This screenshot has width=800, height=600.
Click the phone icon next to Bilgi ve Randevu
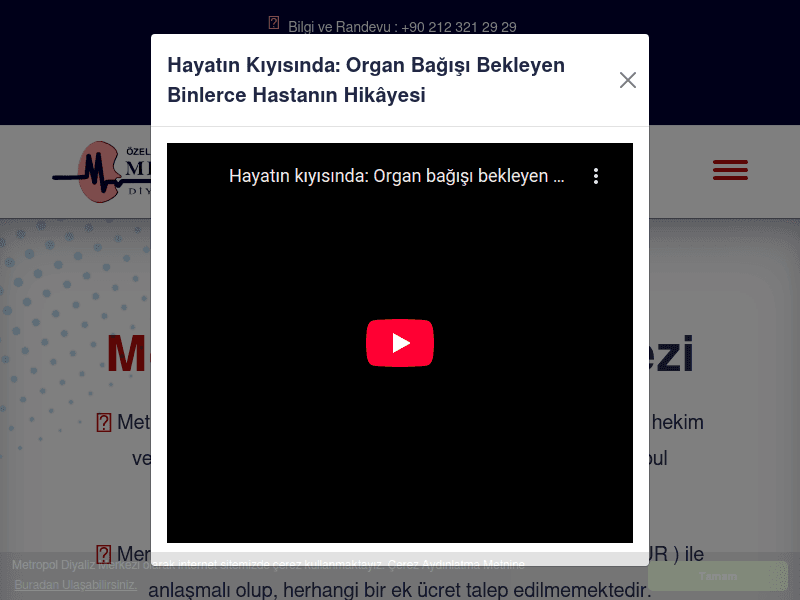coord(273,21)
